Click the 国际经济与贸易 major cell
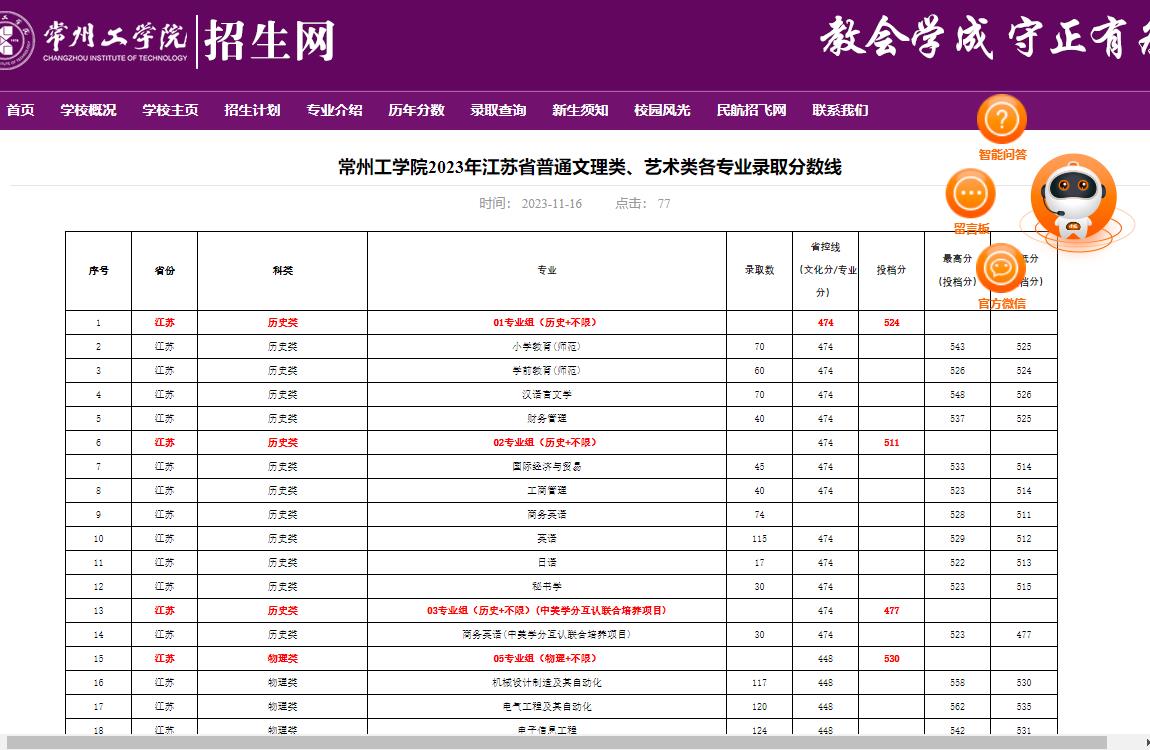Image resolution: width=1150 pixels, height=750 pixels. tap(546, 466)
